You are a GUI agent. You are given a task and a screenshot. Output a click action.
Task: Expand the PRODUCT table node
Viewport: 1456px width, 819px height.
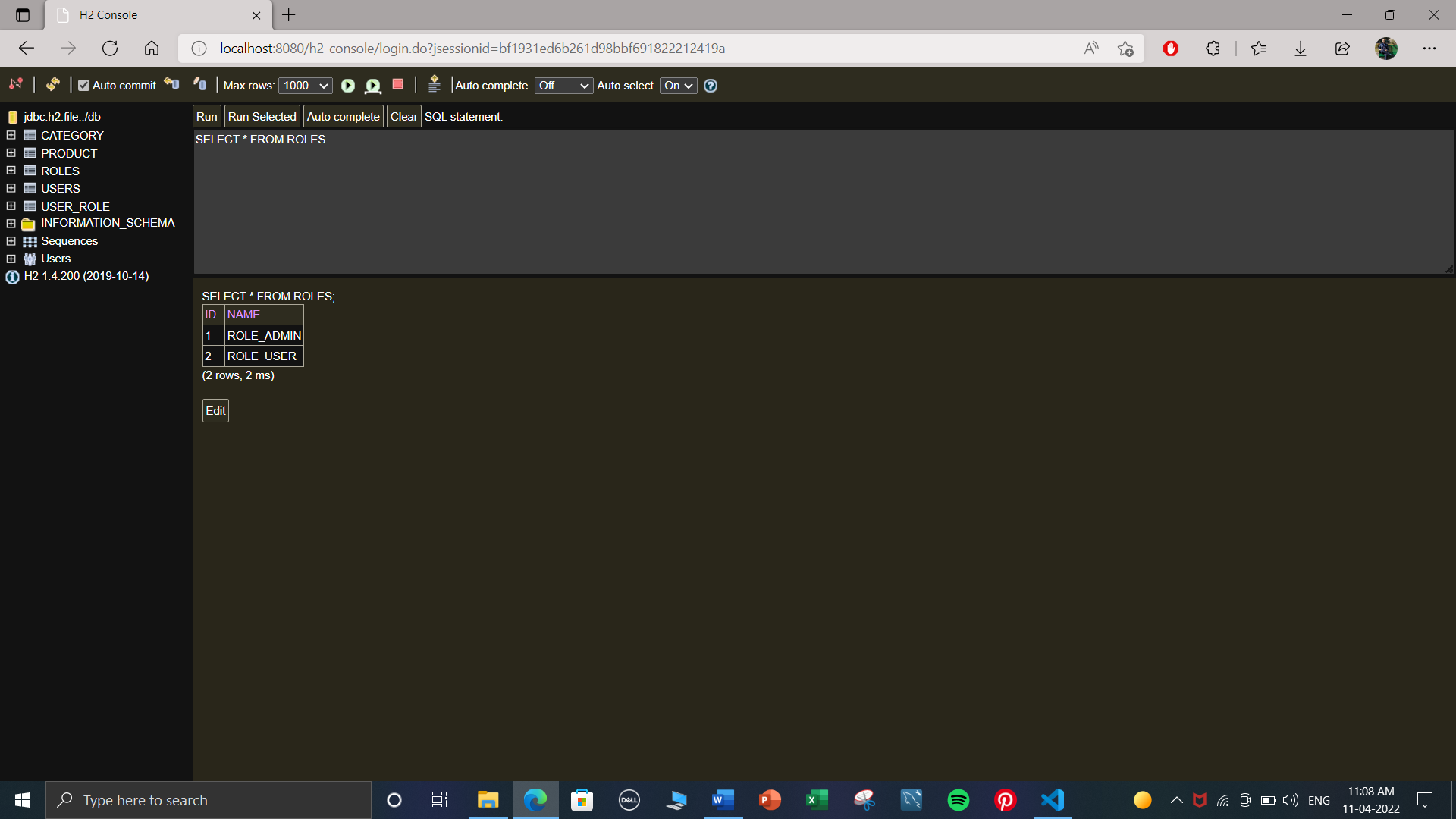(11, 153)
